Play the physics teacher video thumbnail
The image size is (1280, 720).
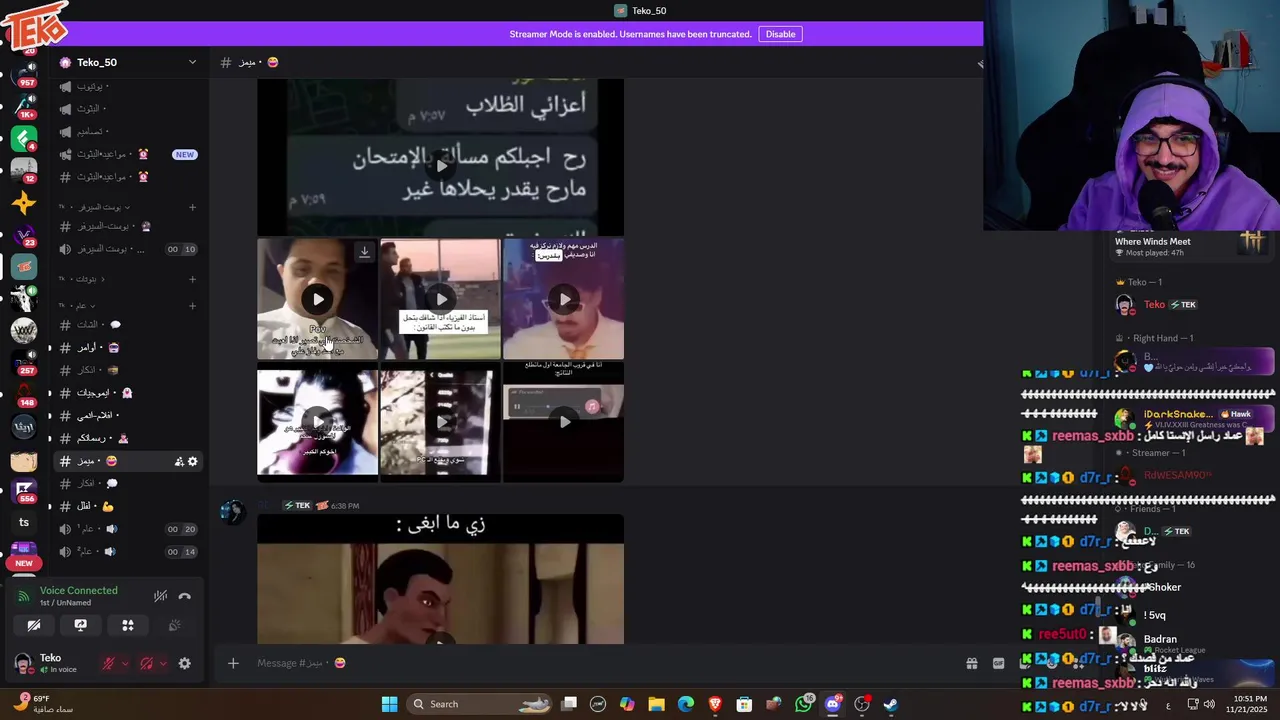pos(441,299)
